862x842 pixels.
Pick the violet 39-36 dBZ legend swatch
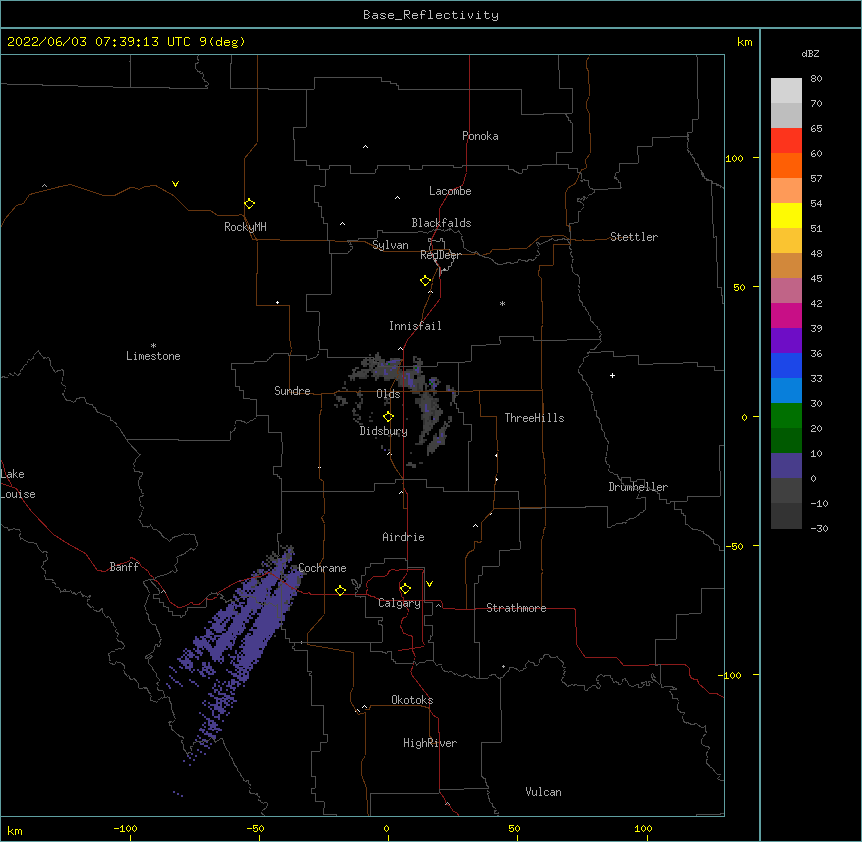tap(786, 341)
